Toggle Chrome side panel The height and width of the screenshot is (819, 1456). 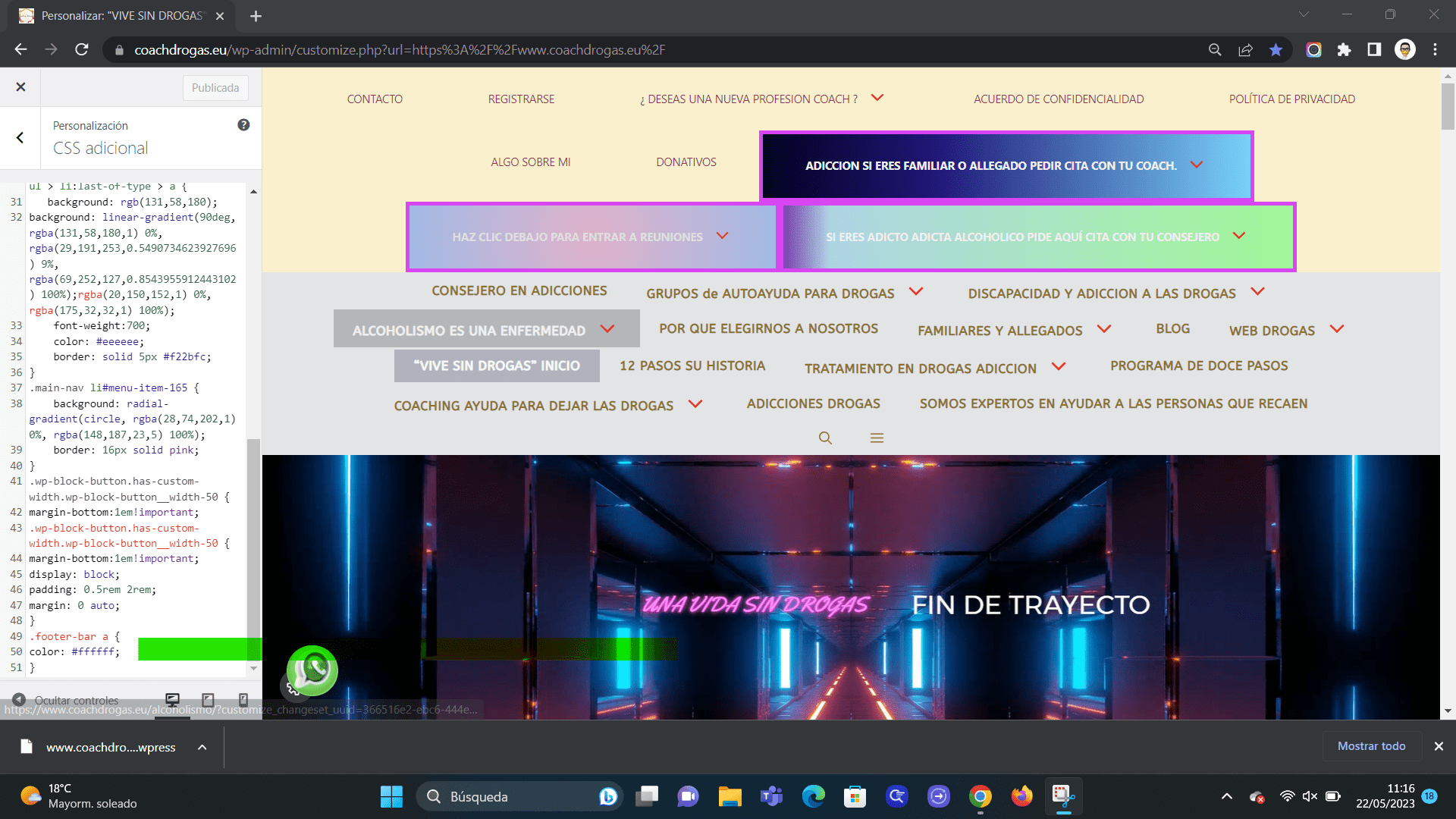[x=1374, y=50]
